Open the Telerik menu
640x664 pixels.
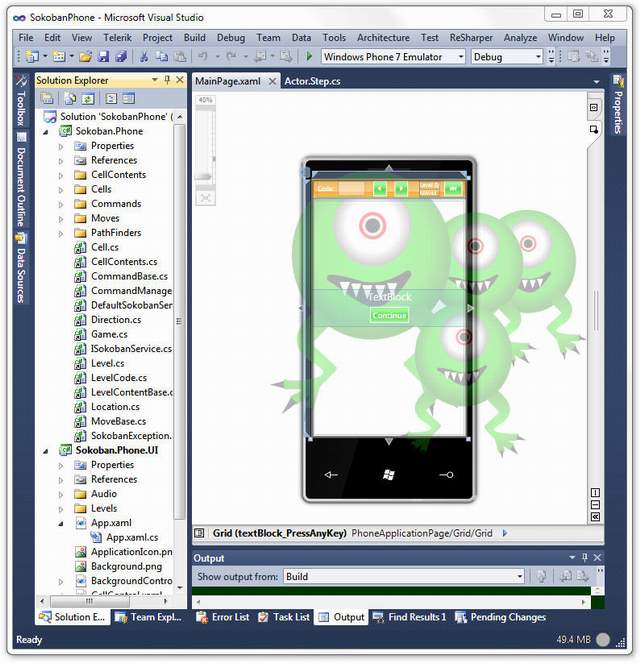pos(117,38)
